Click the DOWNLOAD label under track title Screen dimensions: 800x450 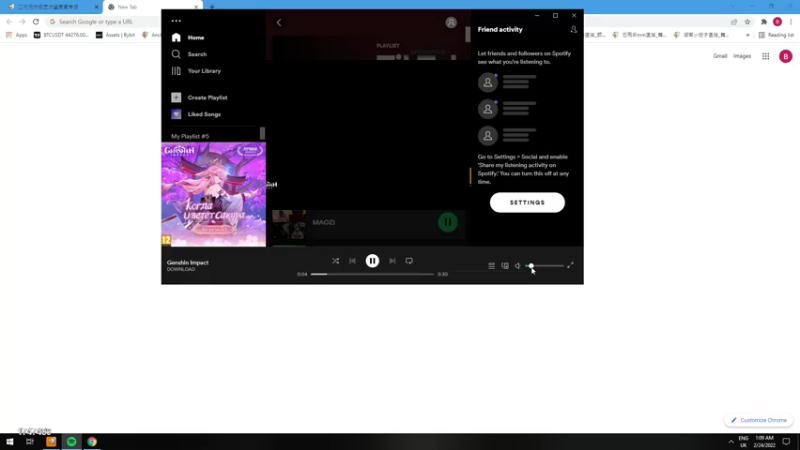(x=181, y=269)
